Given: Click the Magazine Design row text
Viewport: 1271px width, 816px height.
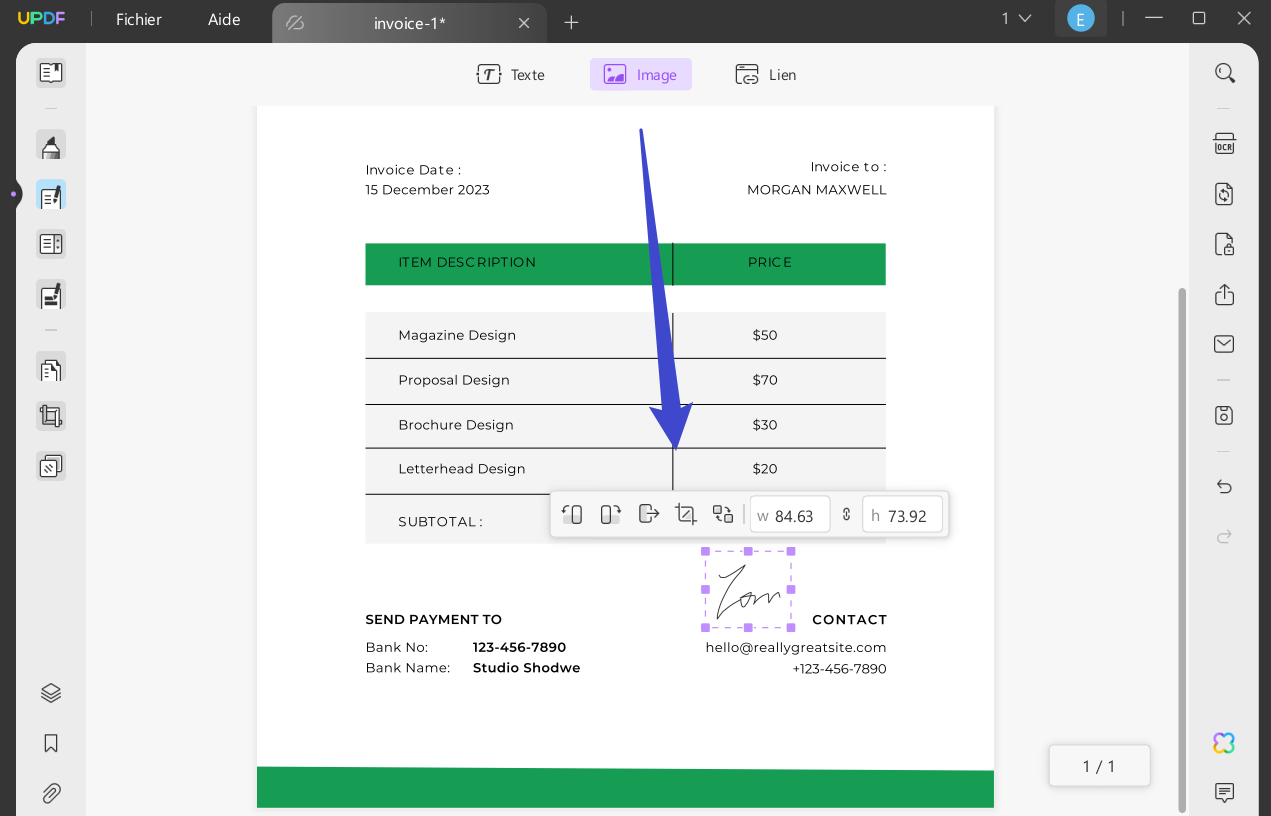Looking at the screenshot, I should tap(457, 335).
